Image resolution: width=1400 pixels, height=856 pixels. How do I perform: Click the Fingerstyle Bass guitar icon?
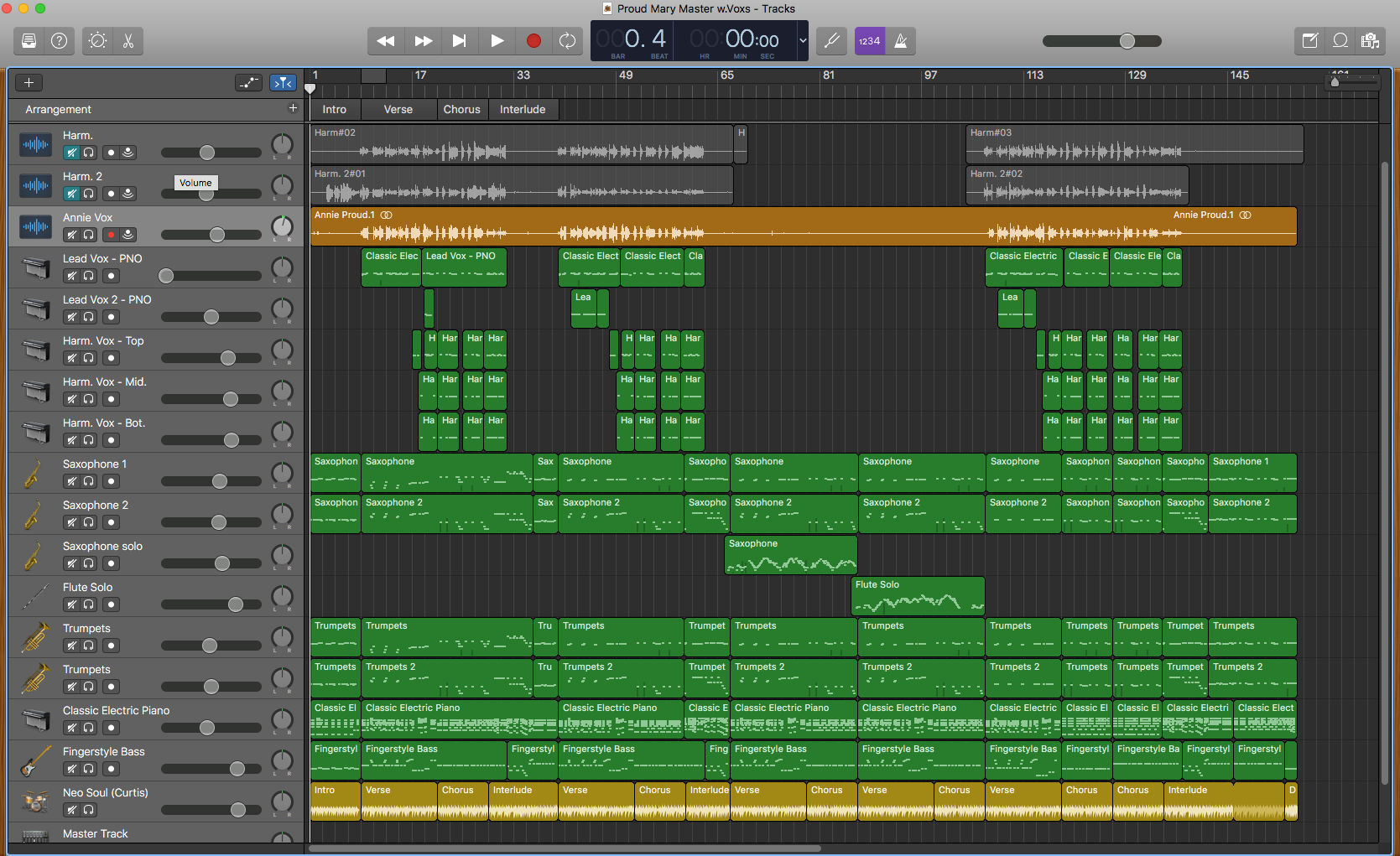coord(34,760)
